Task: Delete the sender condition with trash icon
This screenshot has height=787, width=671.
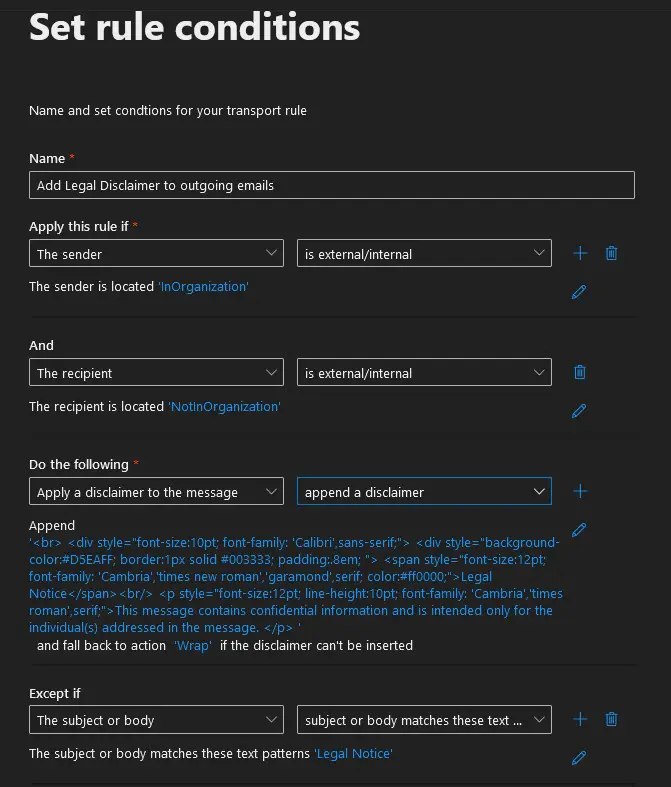Action: (x=611, y=254)
